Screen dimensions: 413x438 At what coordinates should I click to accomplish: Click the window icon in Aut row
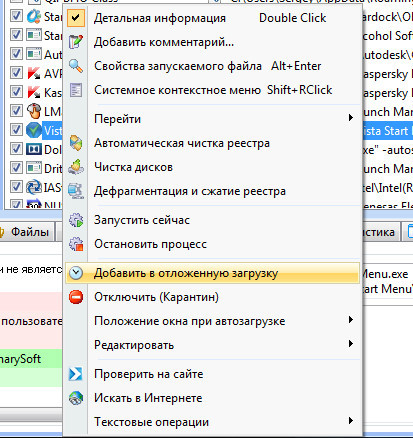coord(34,54)
